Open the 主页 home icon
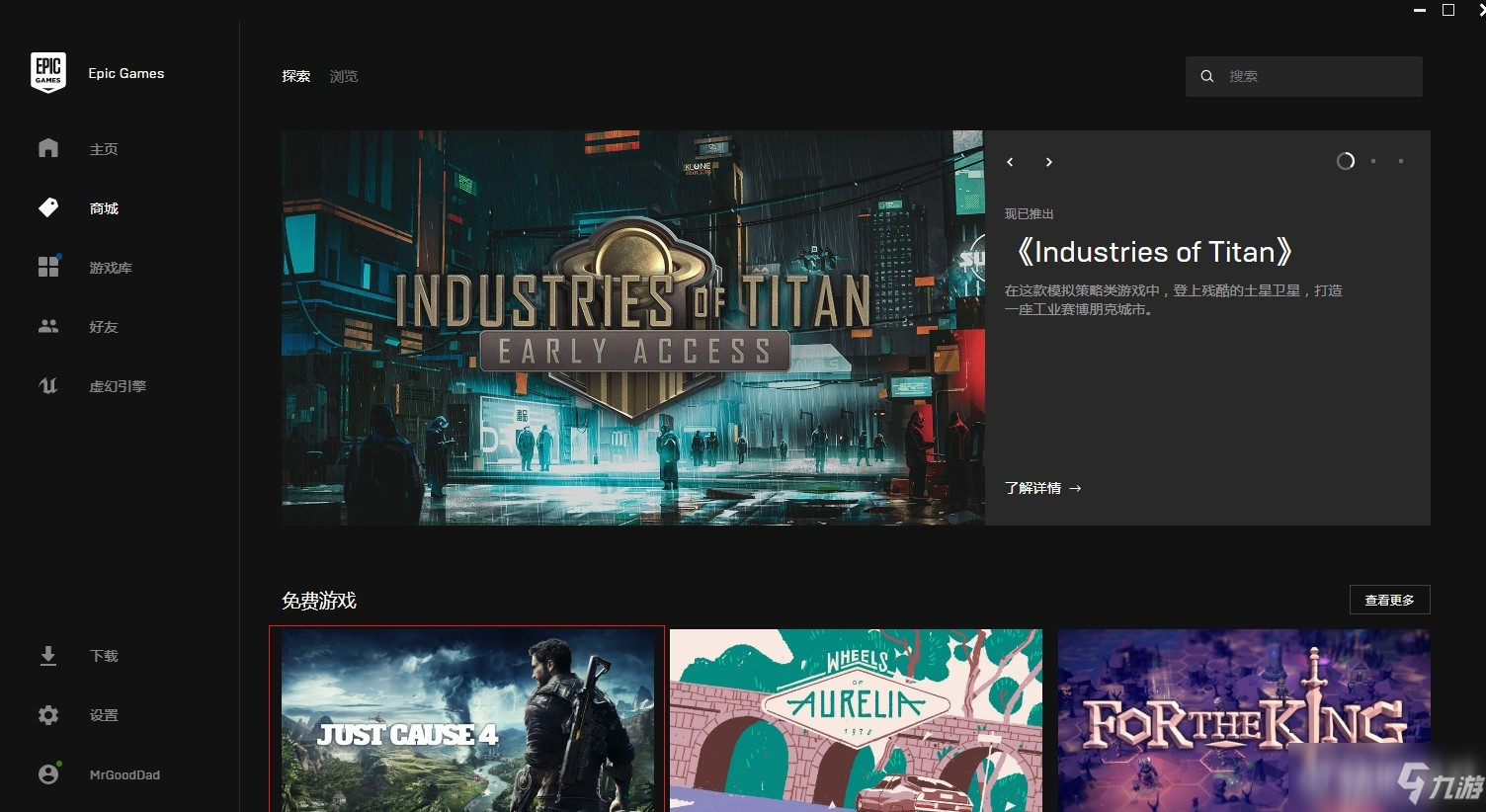Image resolution: width=1486 pixels, height=812 pixels. coord(48,148)
